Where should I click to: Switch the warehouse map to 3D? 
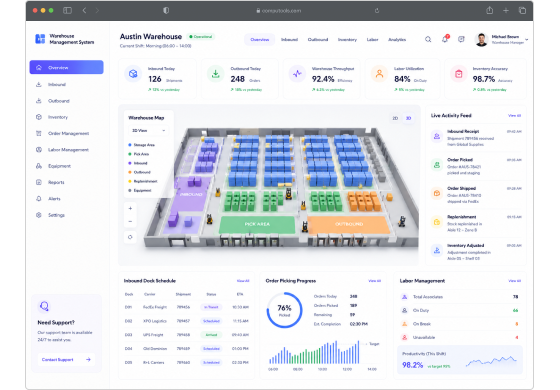(x=408, y=118)
